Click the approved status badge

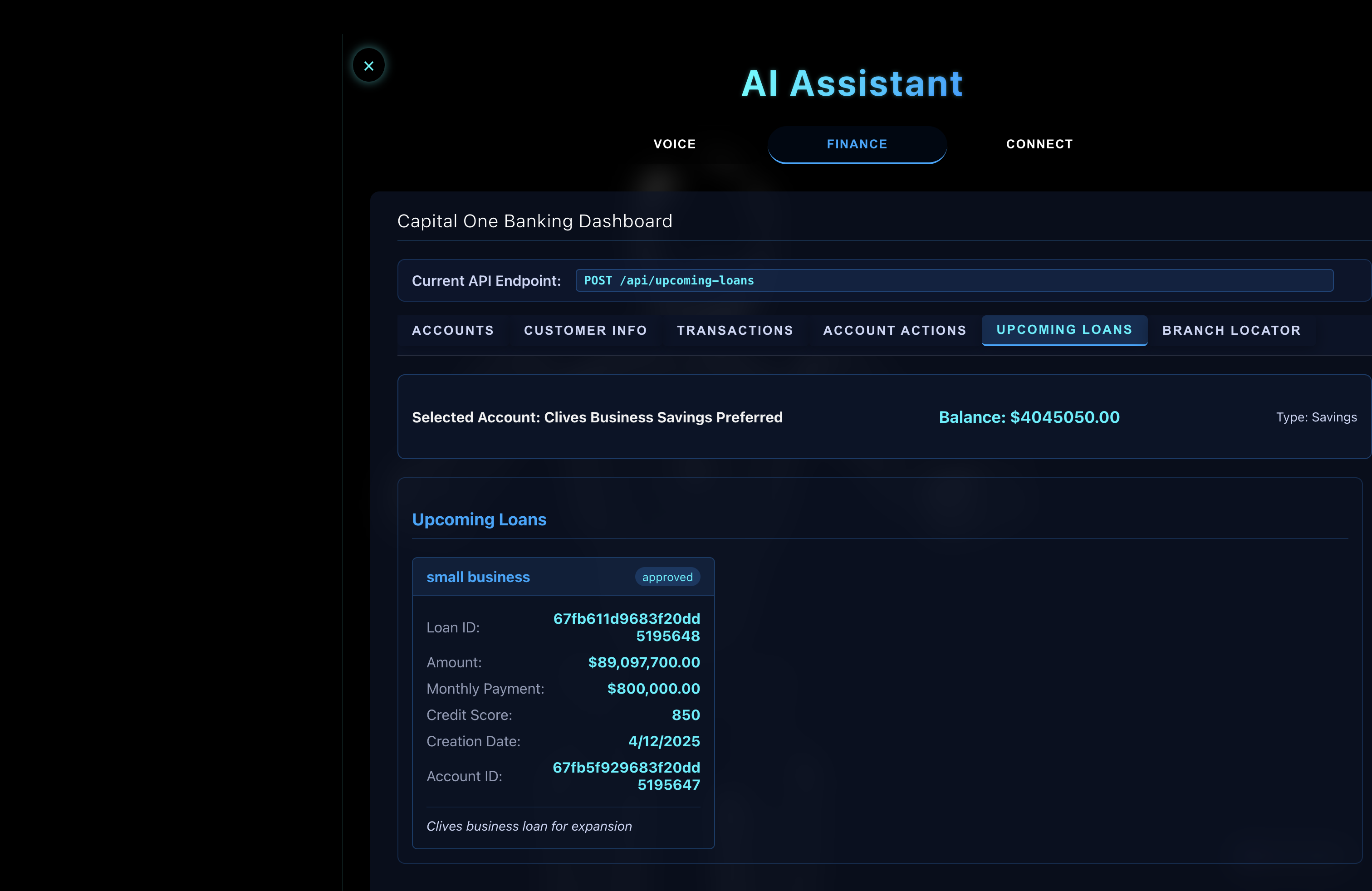click(x=667, y=577)
